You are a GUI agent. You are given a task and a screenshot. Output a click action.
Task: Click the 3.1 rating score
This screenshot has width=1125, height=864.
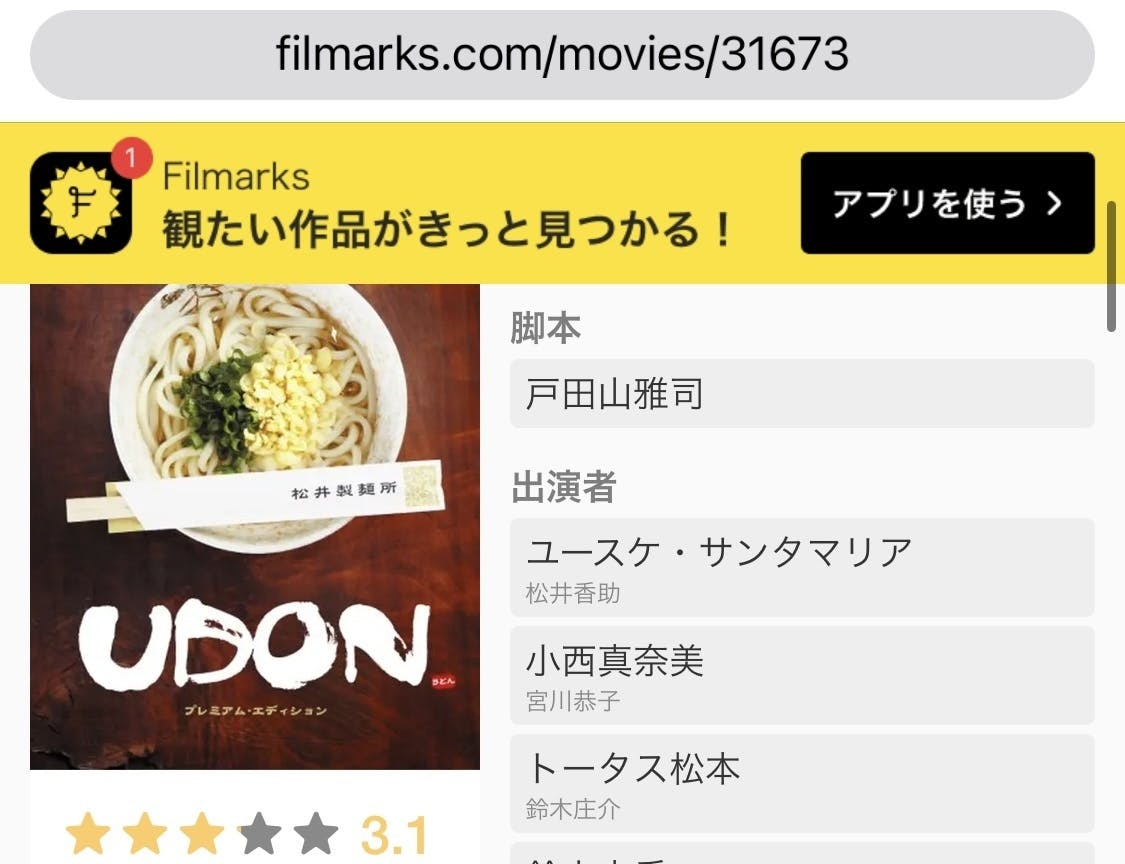pos(393,835)
